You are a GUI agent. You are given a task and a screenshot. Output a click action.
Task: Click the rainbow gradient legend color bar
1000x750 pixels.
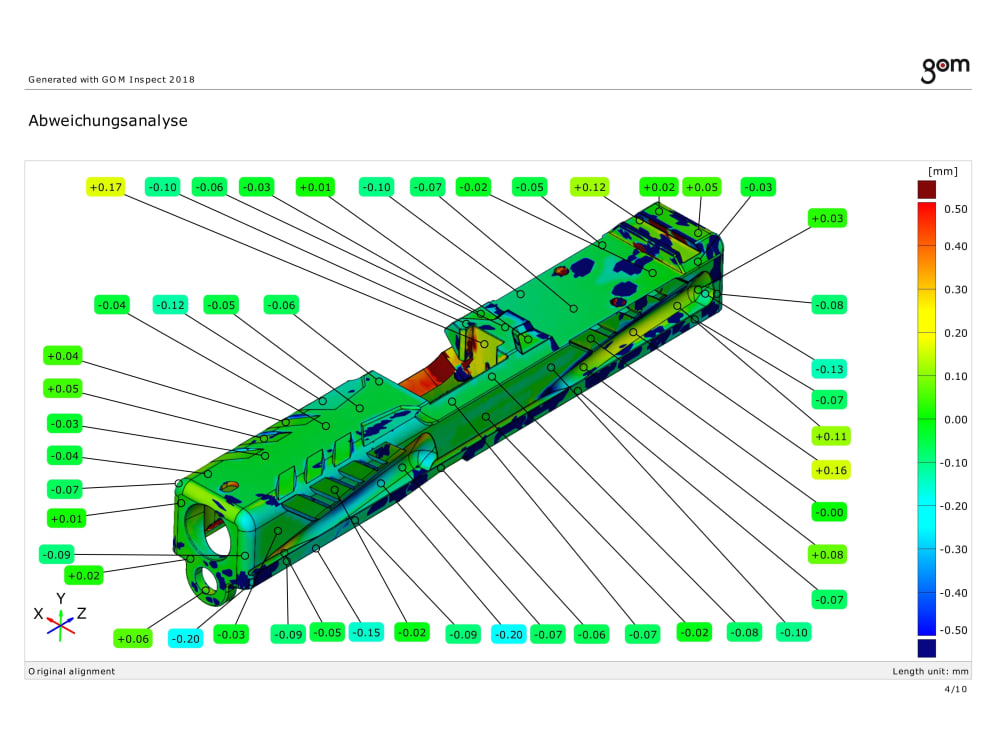pyautogui.click(x=927, y=419)
